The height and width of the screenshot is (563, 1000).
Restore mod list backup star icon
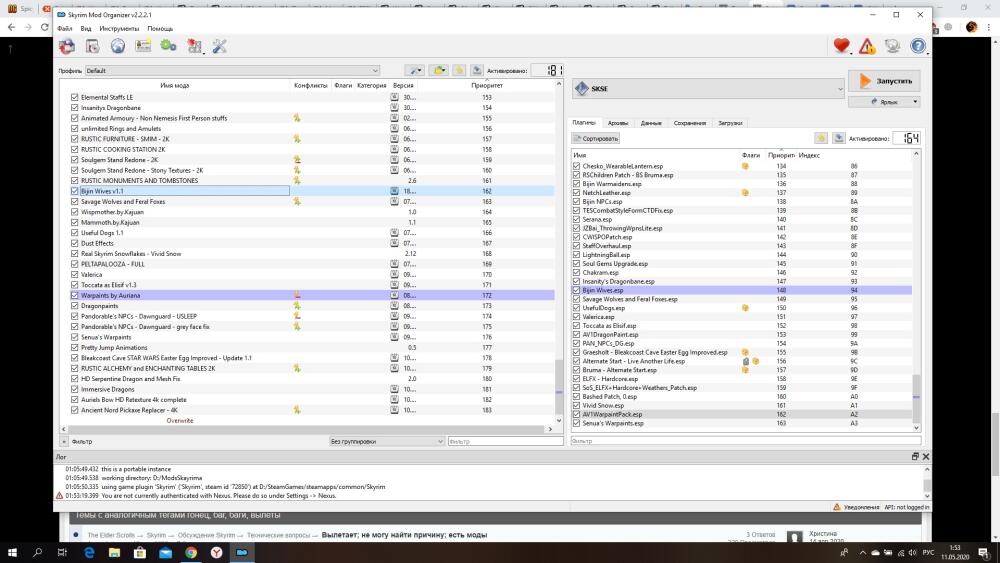point(459,70)
